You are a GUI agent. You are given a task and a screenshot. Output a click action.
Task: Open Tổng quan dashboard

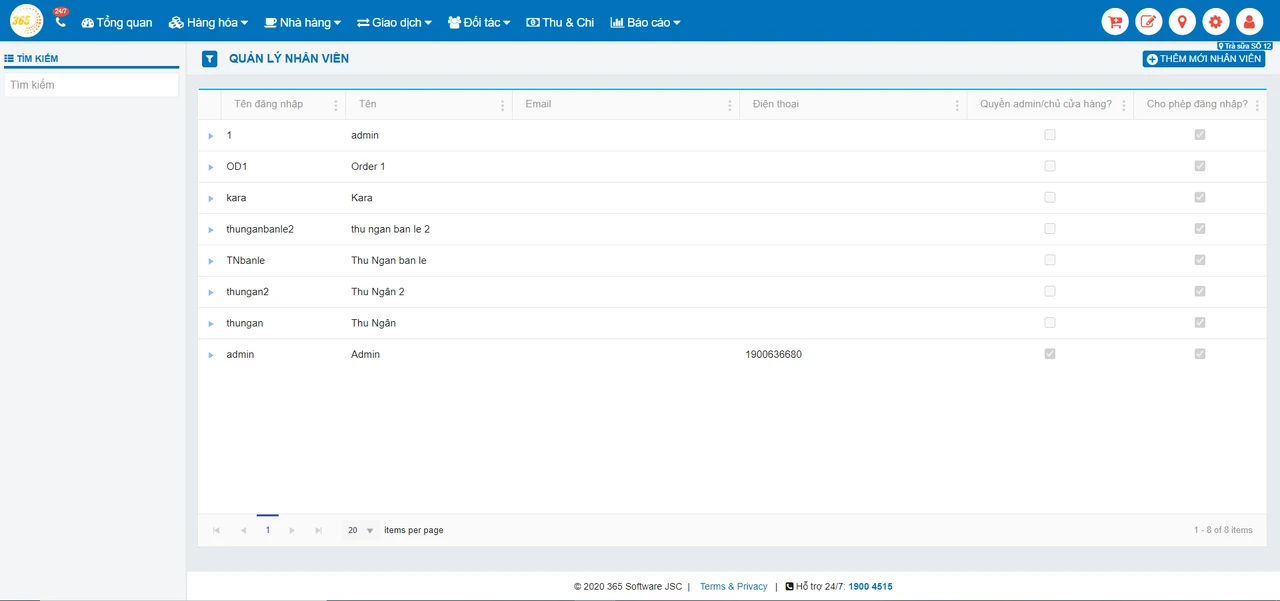(117, 22)
